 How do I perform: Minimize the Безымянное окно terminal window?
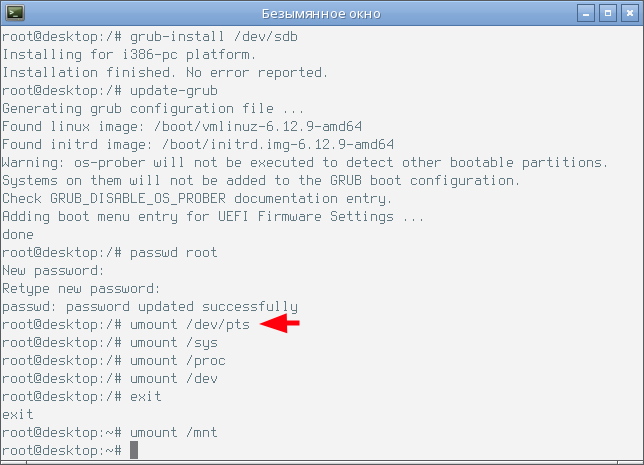[586, 14]
